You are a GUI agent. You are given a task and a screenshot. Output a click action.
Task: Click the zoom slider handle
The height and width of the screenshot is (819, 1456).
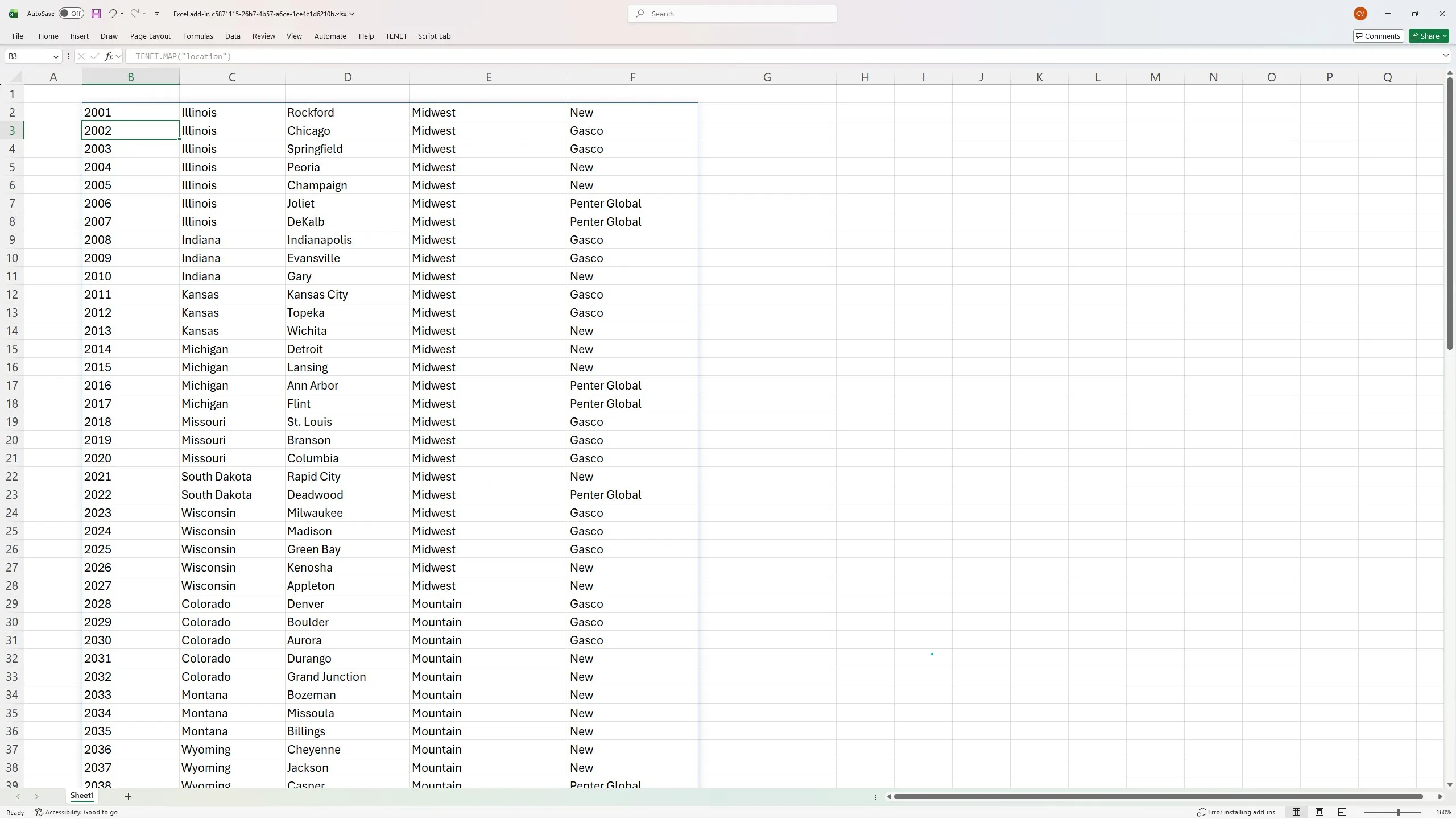[1397, 812]
